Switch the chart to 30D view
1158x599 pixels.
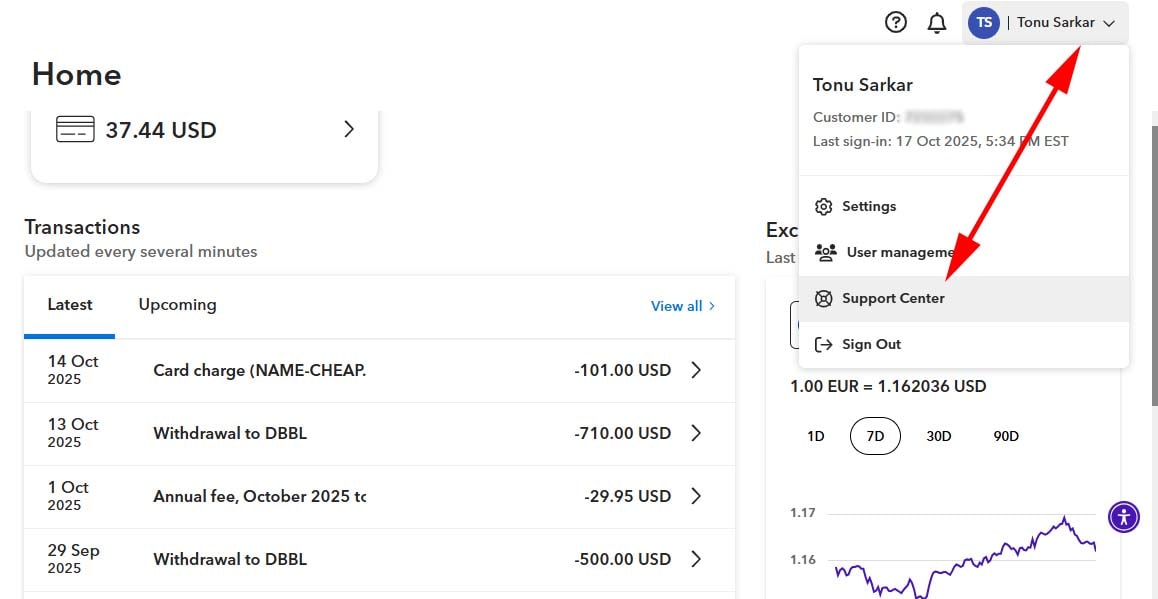pyautogui.click(x=938, y=436)
